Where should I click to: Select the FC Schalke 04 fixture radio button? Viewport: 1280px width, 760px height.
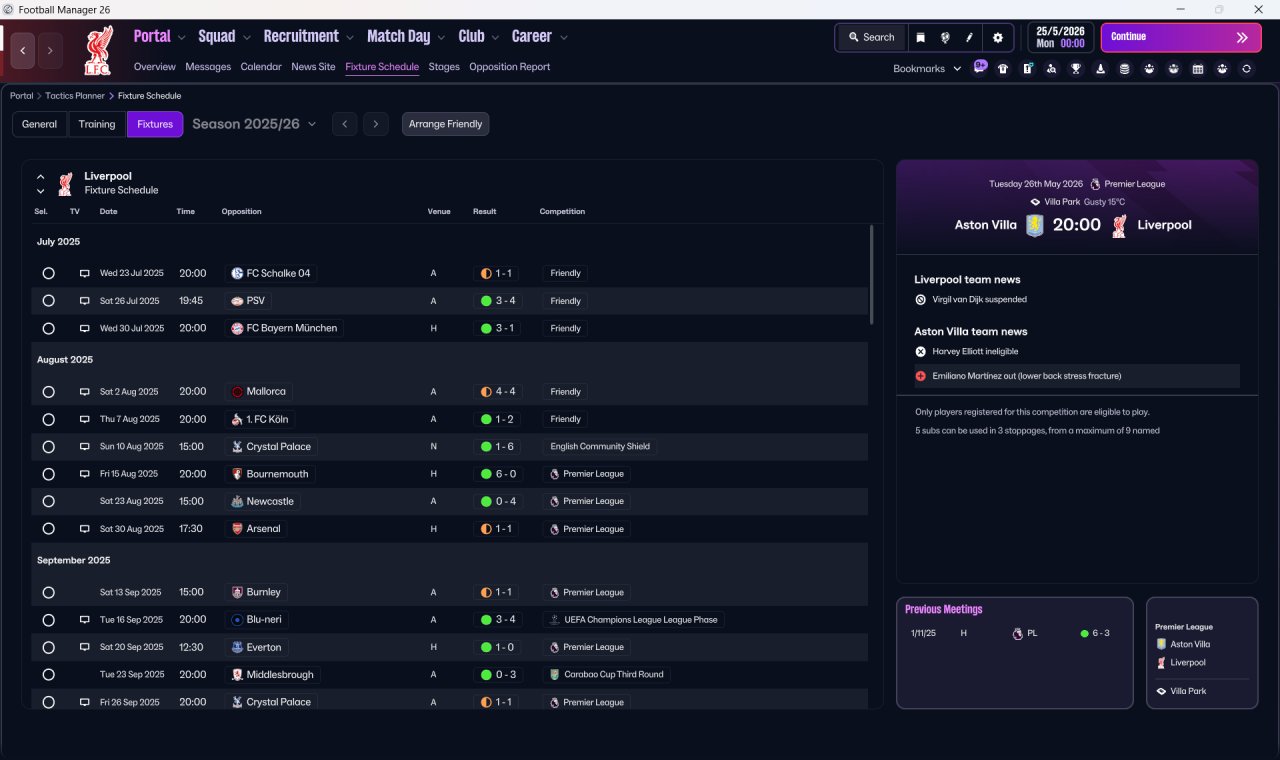point(48,273)
